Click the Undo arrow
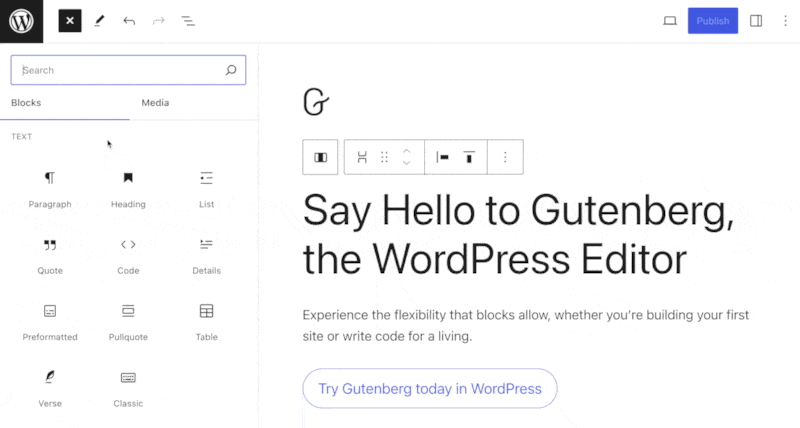The height and width of the screenshot is (428, 800). (129, 21)
